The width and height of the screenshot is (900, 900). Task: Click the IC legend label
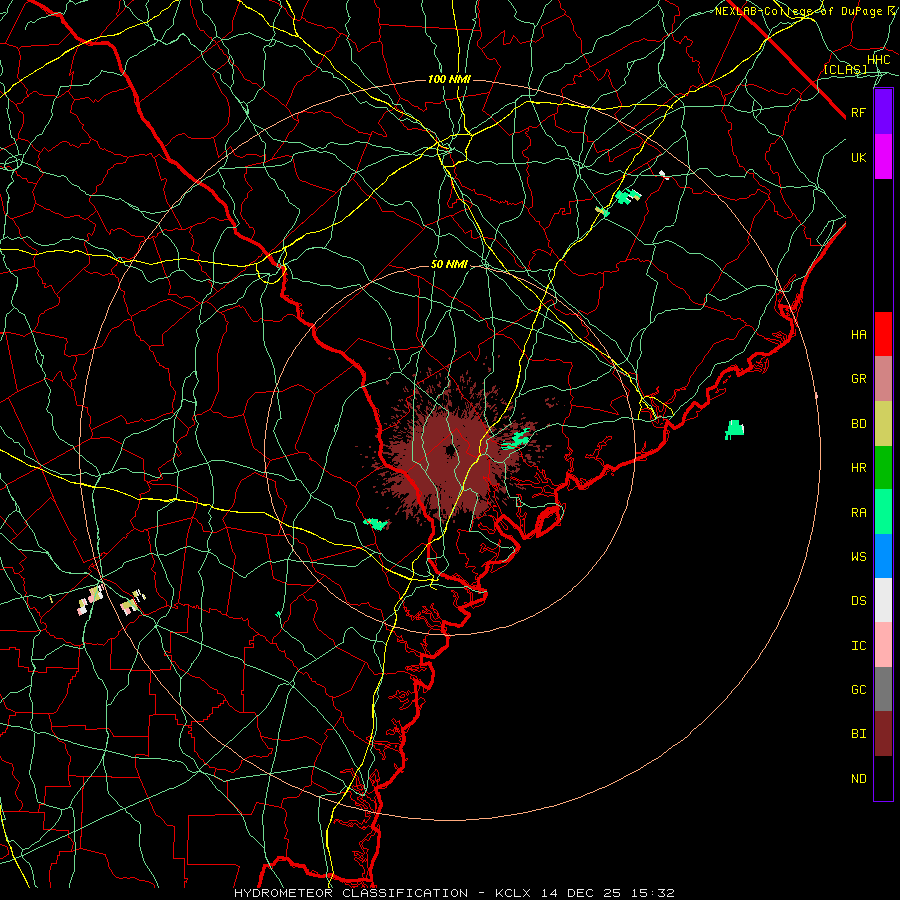[x=858, y=645]
